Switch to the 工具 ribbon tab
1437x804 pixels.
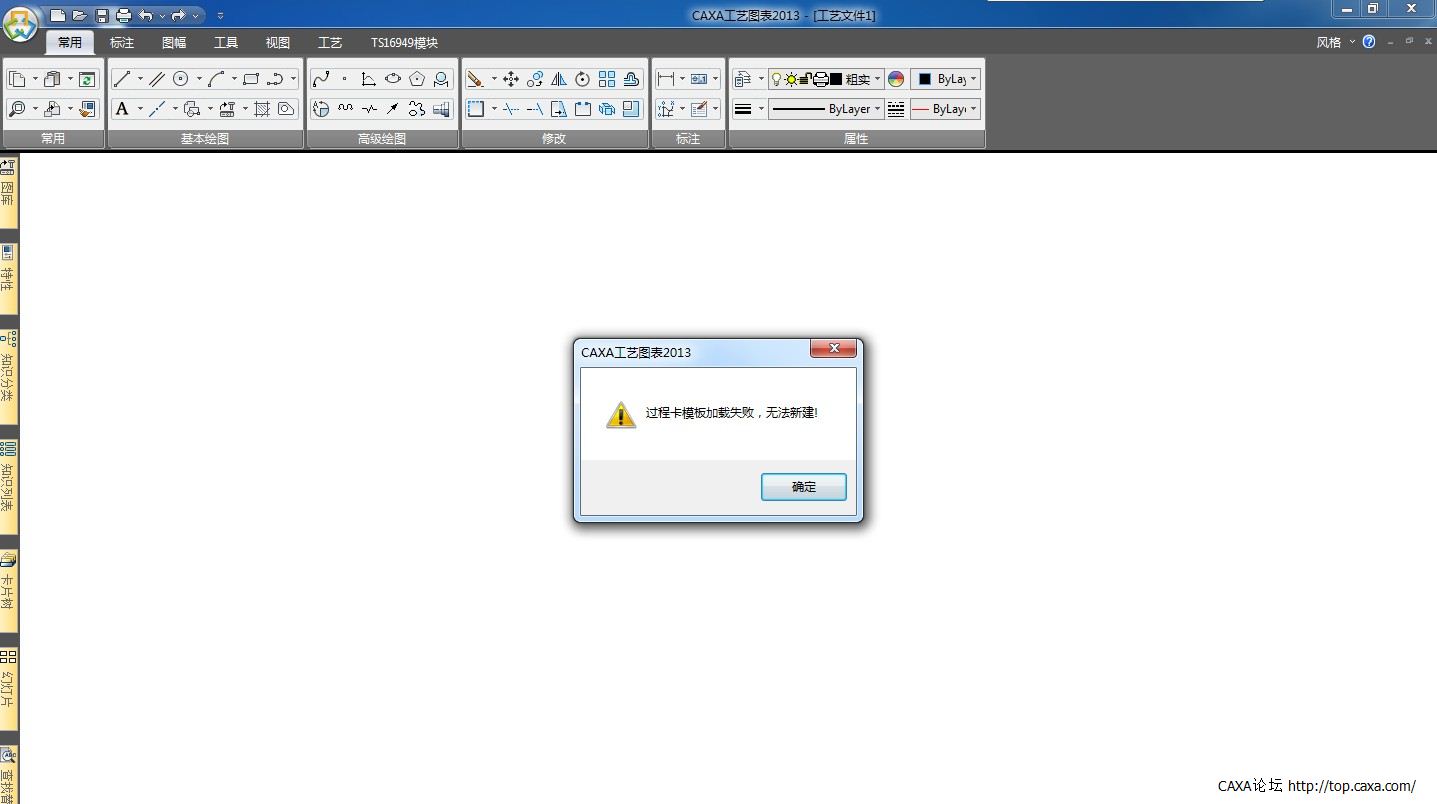226,43
